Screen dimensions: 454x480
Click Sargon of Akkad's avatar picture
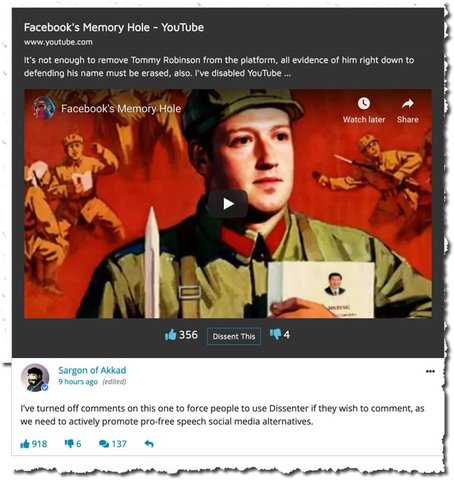(x=35, y=377)
